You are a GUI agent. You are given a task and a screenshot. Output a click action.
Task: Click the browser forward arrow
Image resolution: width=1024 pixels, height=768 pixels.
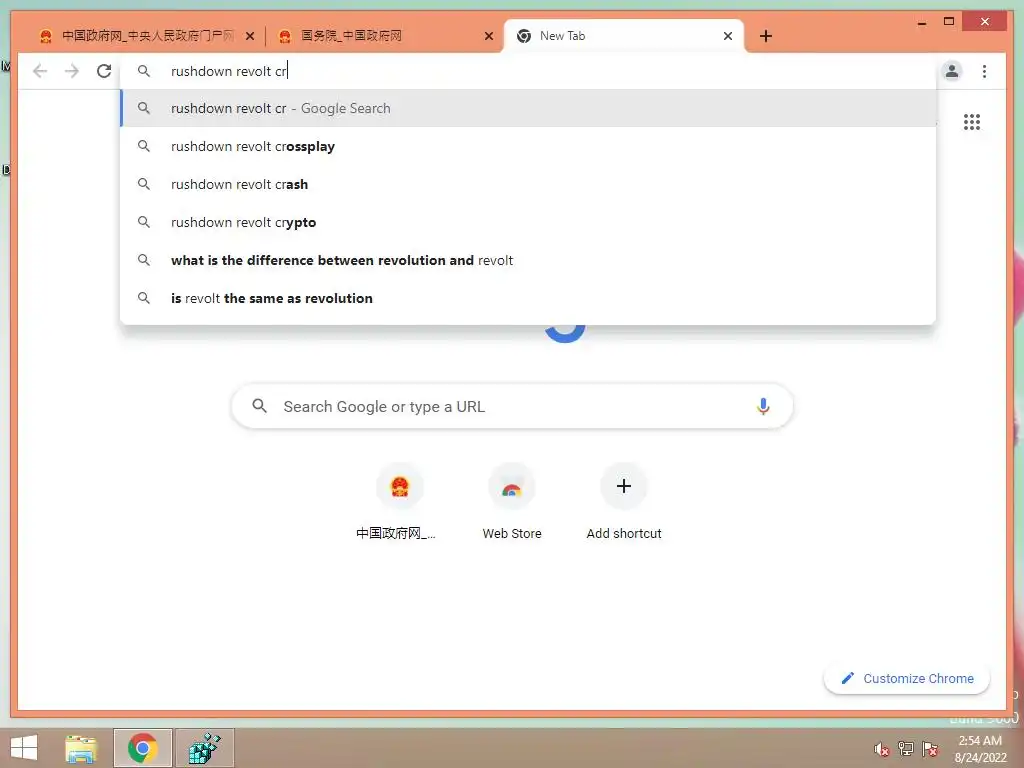coord(72,71)
